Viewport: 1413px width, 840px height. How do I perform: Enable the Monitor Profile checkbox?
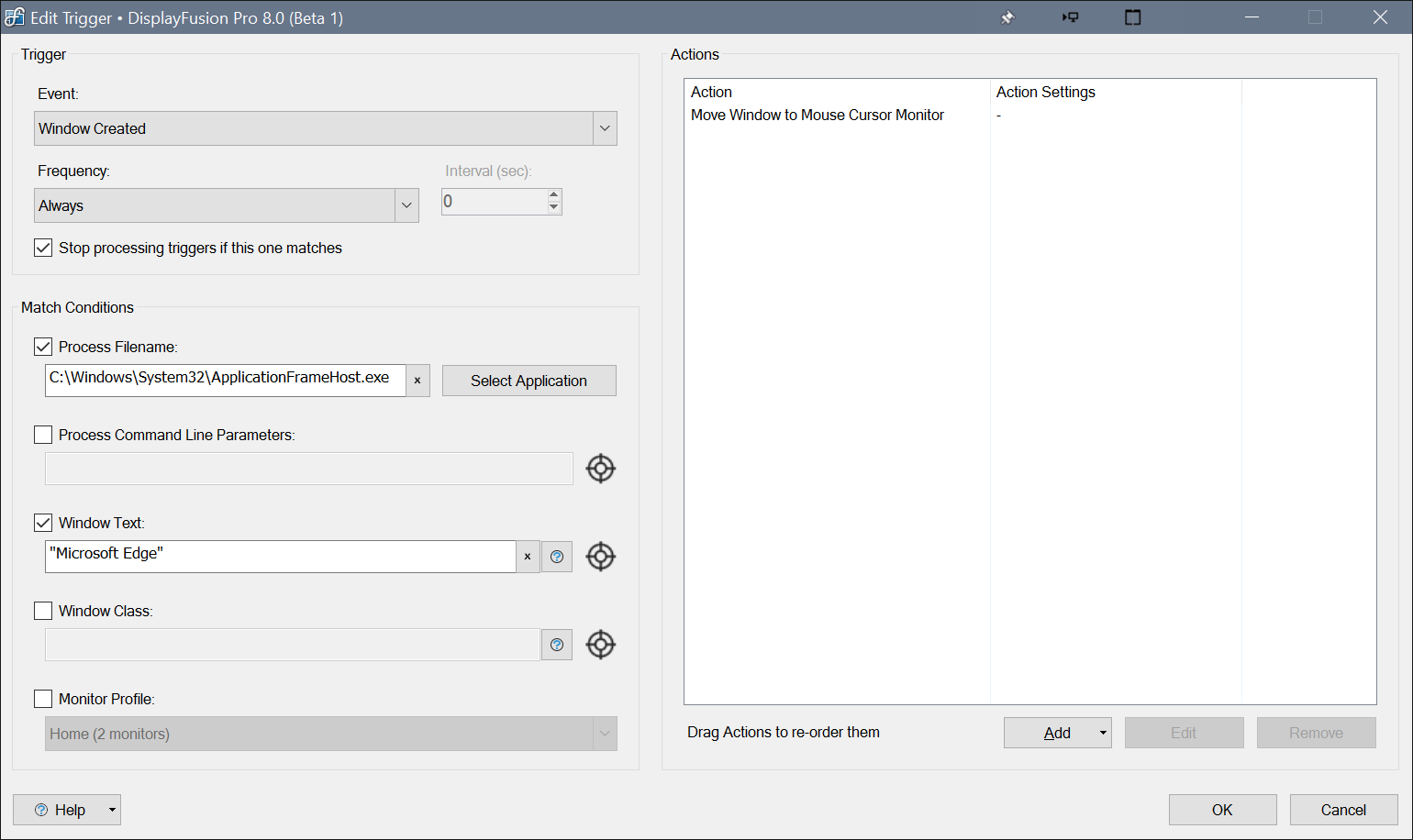43,699
